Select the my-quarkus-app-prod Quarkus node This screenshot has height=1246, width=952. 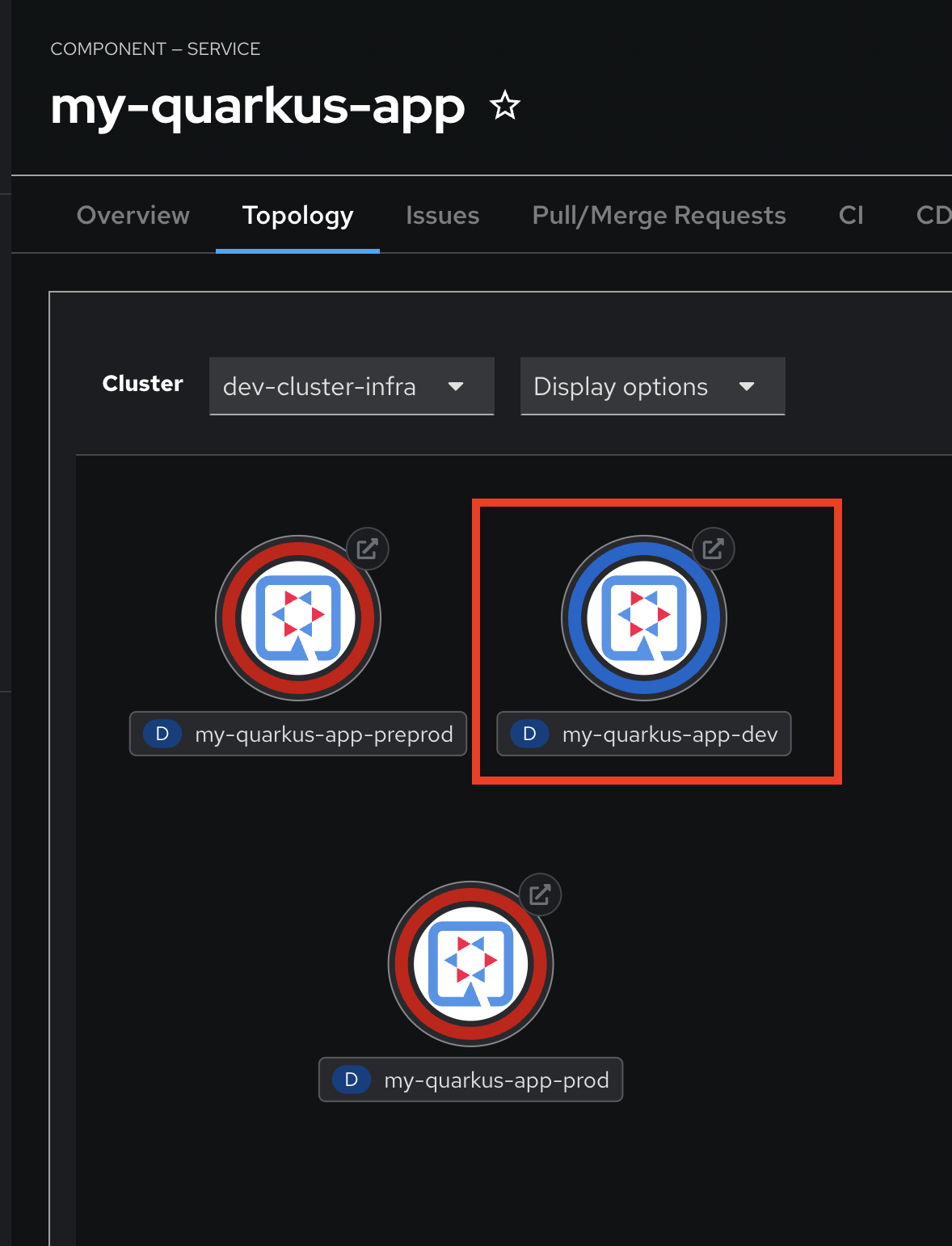pos(471,964)
